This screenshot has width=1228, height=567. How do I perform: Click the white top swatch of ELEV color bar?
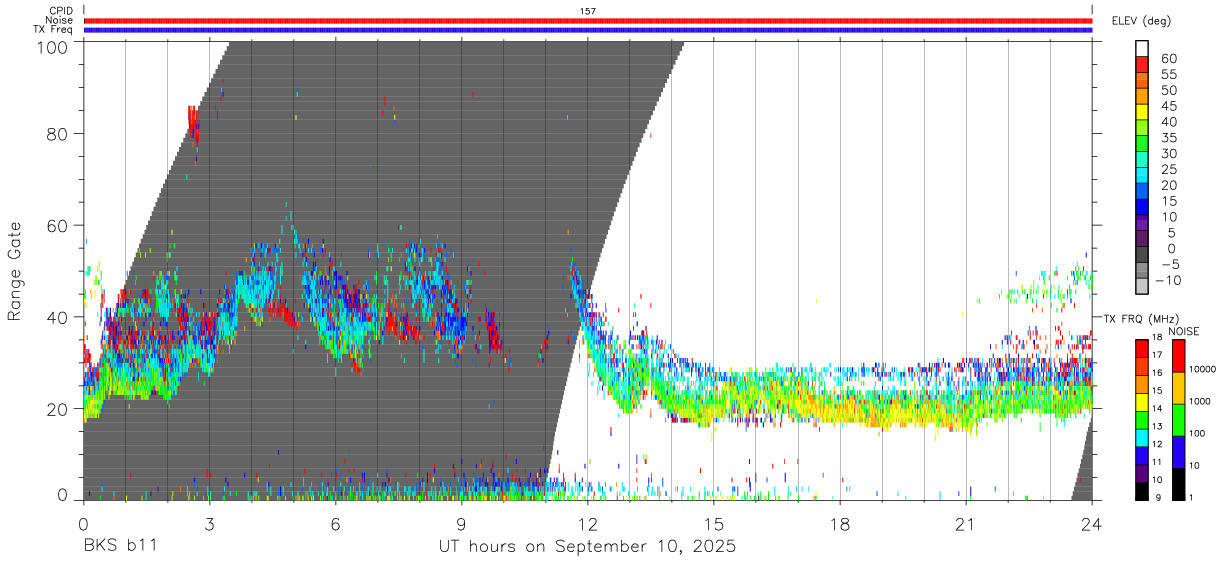(1142, 49)
